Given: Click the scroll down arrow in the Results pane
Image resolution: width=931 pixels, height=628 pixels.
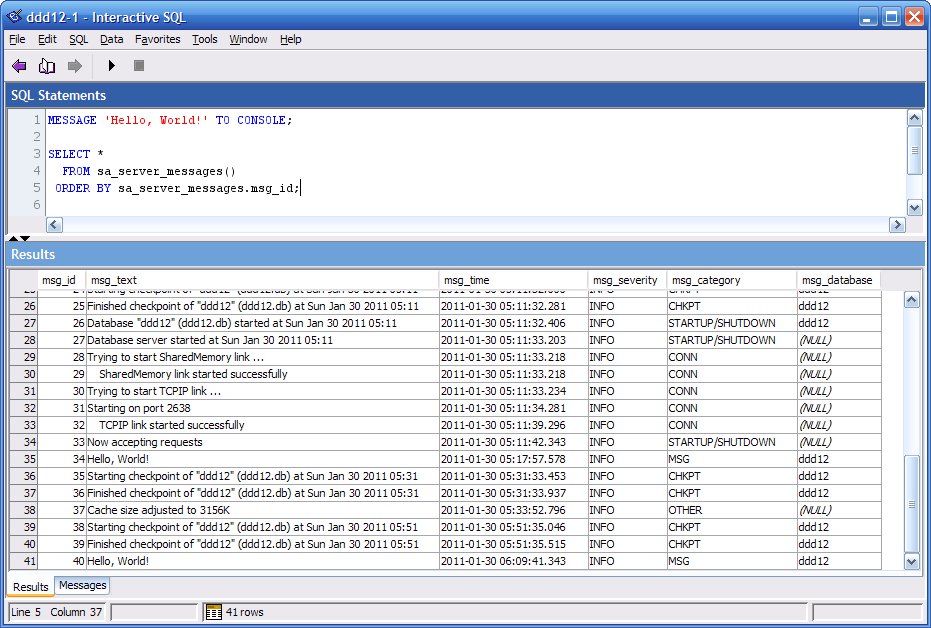Looking at the screenshot, I should pos(911,562).
